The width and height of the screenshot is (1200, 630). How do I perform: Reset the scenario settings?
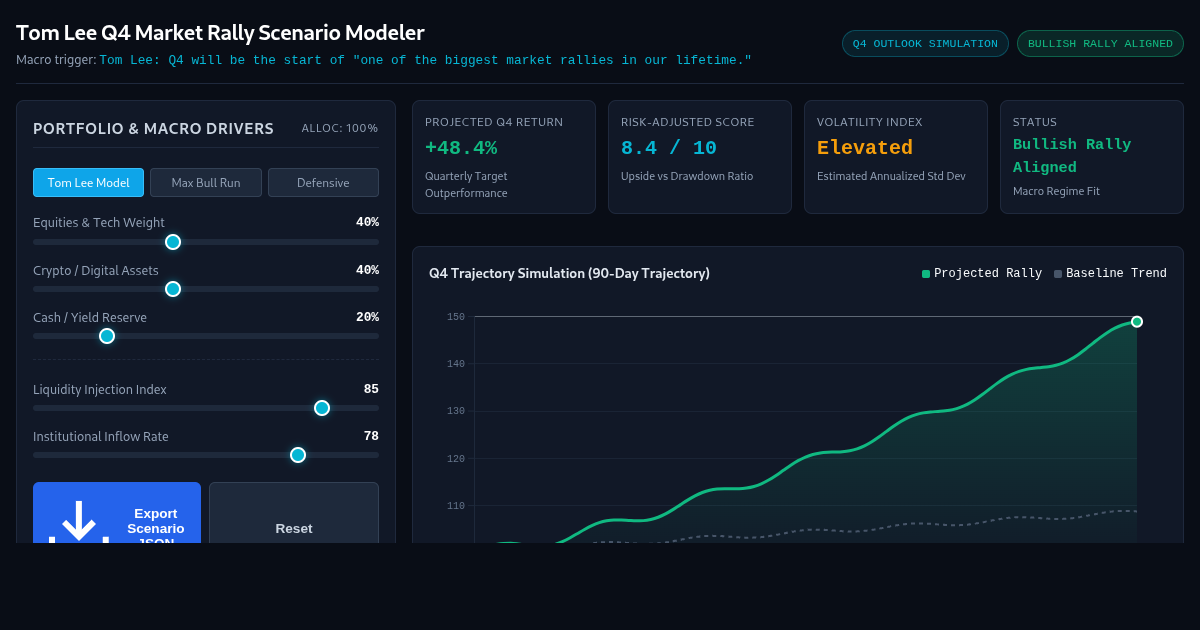(294, 513)
